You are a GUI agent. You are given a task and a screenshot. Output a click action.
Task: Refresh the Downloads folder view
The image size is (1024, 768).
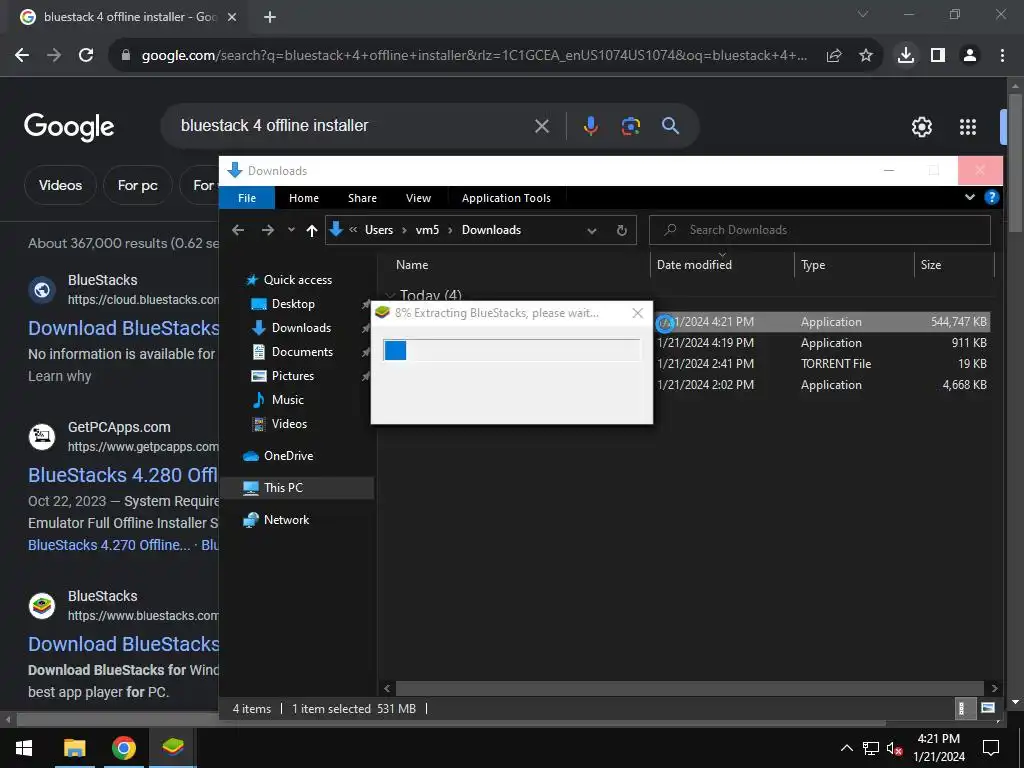[x=622, y=230]
